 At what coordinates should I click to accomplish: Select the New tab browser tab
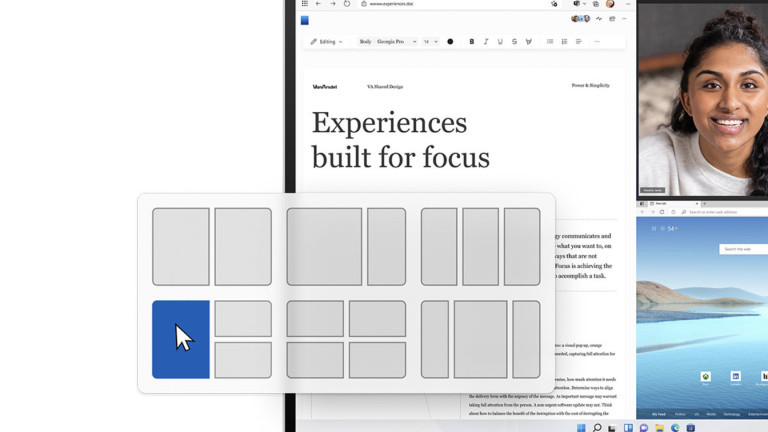[x=664, y=203]
